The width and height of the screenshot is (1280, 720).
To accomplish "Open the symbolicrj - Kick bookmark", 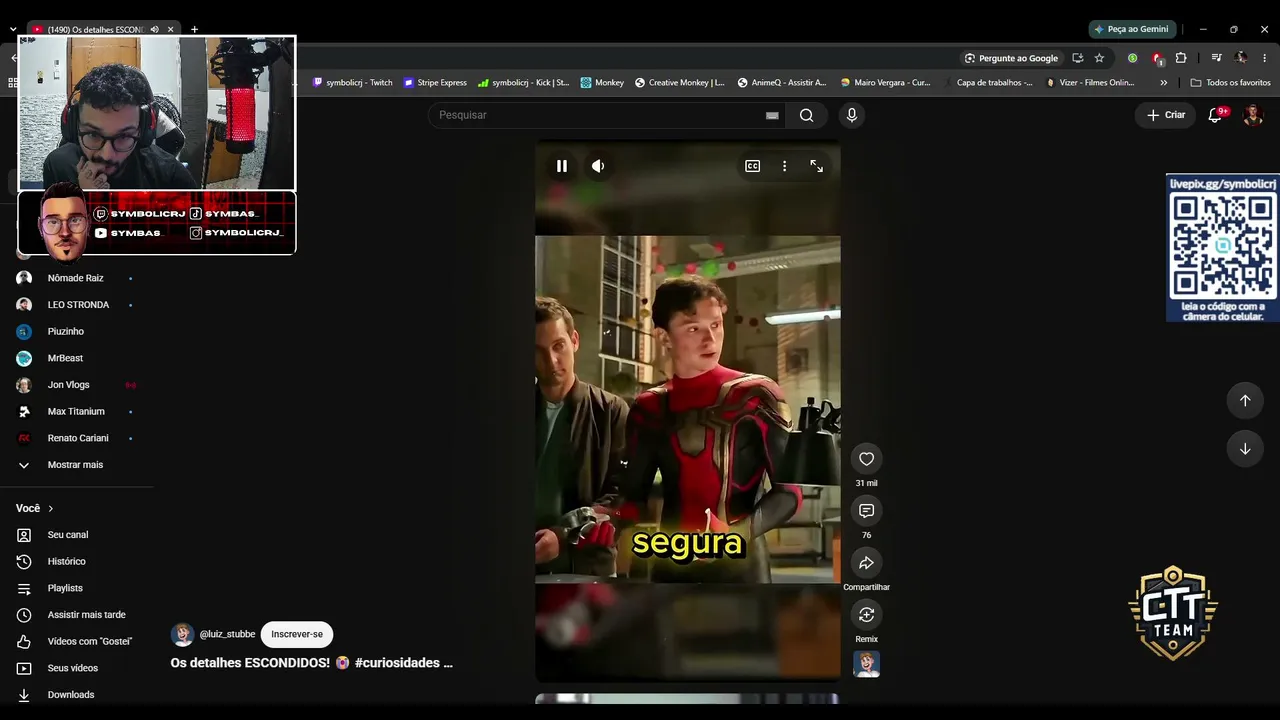I will click(524, 83).
